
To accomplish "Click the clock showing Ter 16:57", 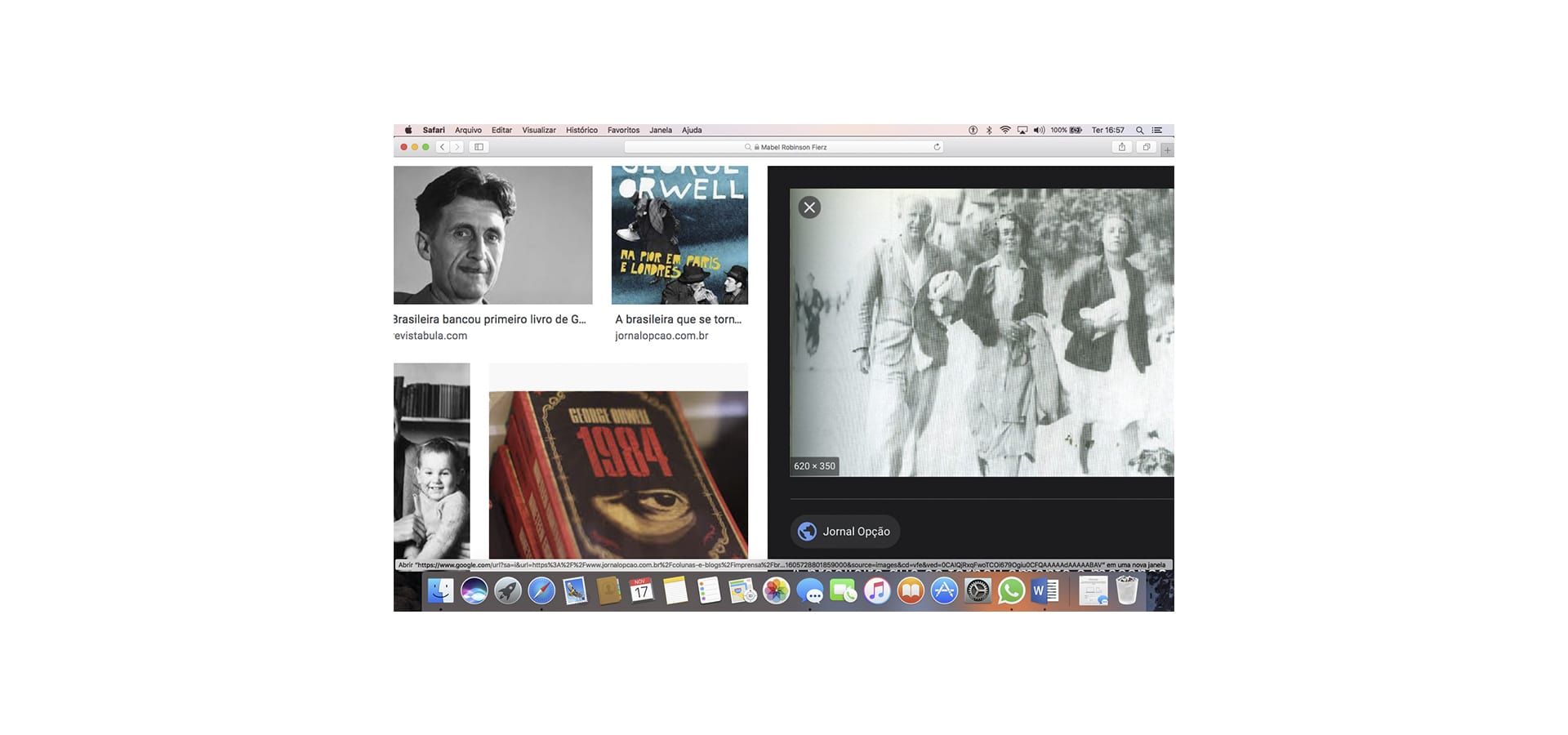I will tap(1108, 130).
